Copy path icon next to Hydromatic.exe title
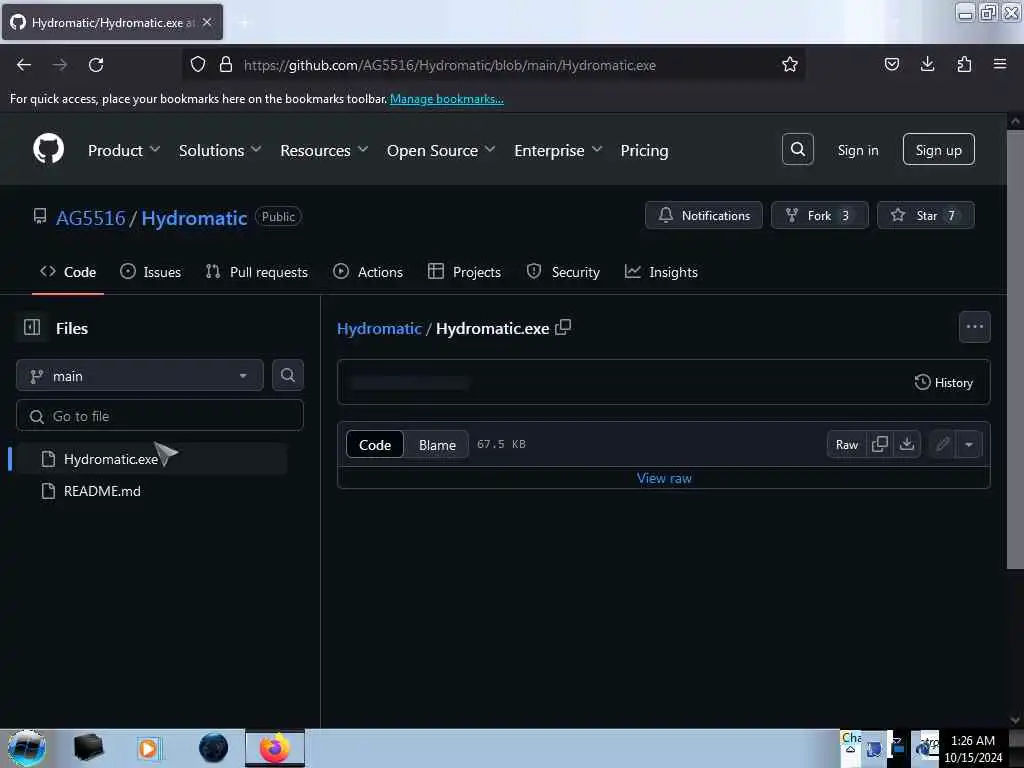 pyautogui.click(x=563, y=327)
